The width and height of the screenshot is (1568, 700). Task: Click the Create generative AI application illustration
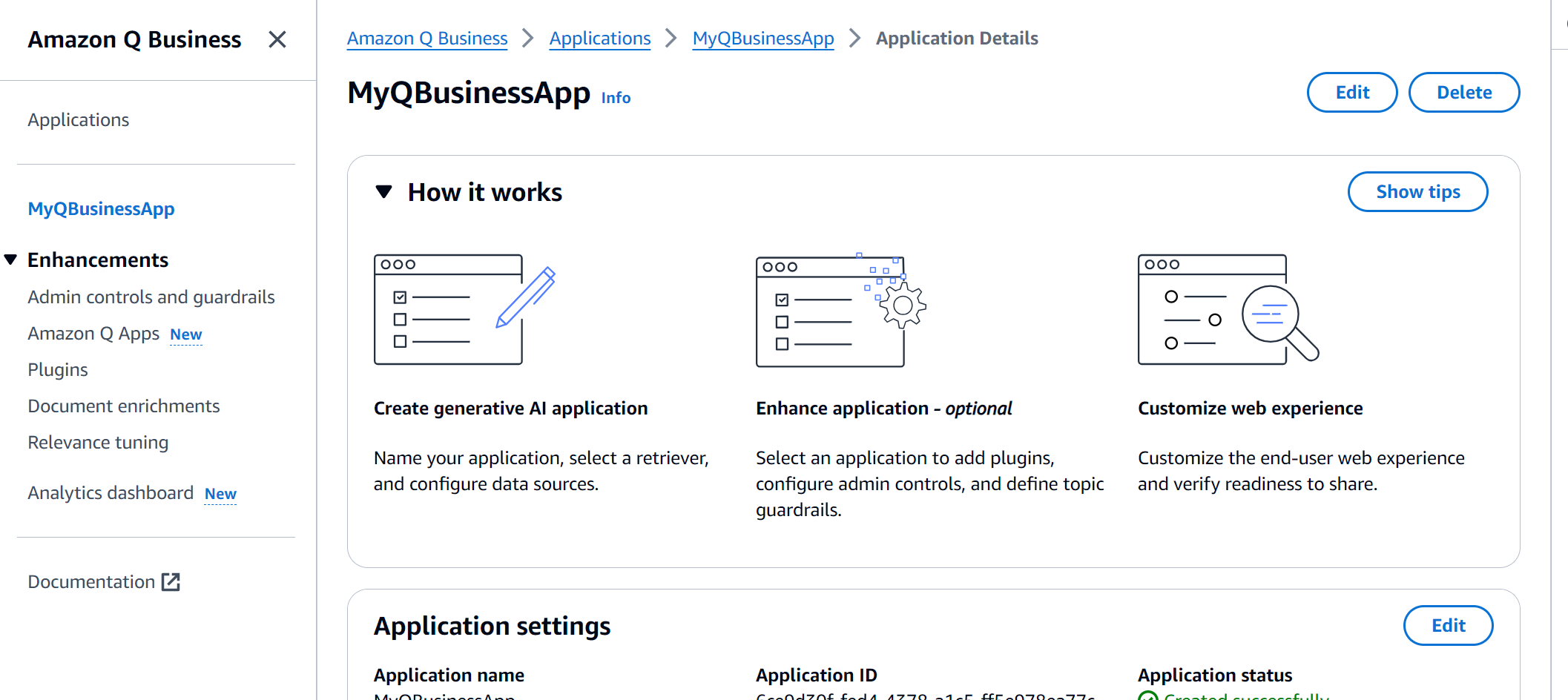point(465,309)
